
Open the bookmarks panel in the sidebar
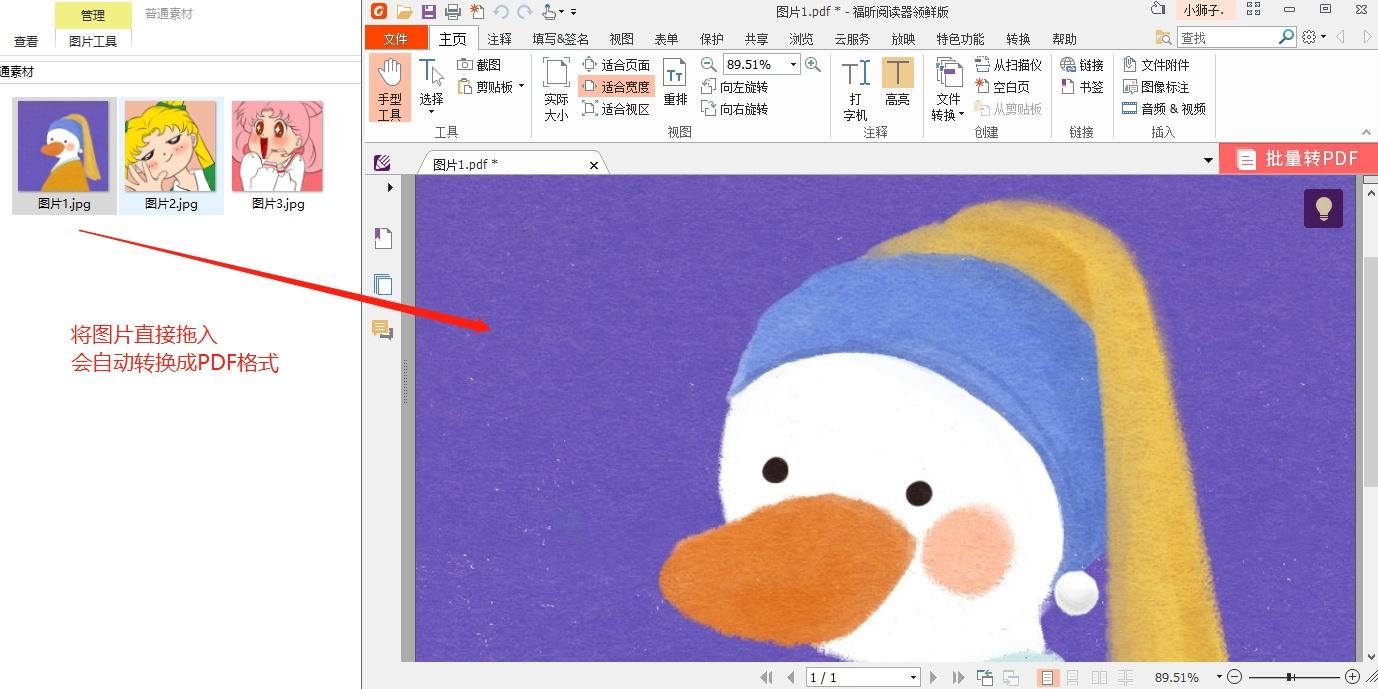383,238
